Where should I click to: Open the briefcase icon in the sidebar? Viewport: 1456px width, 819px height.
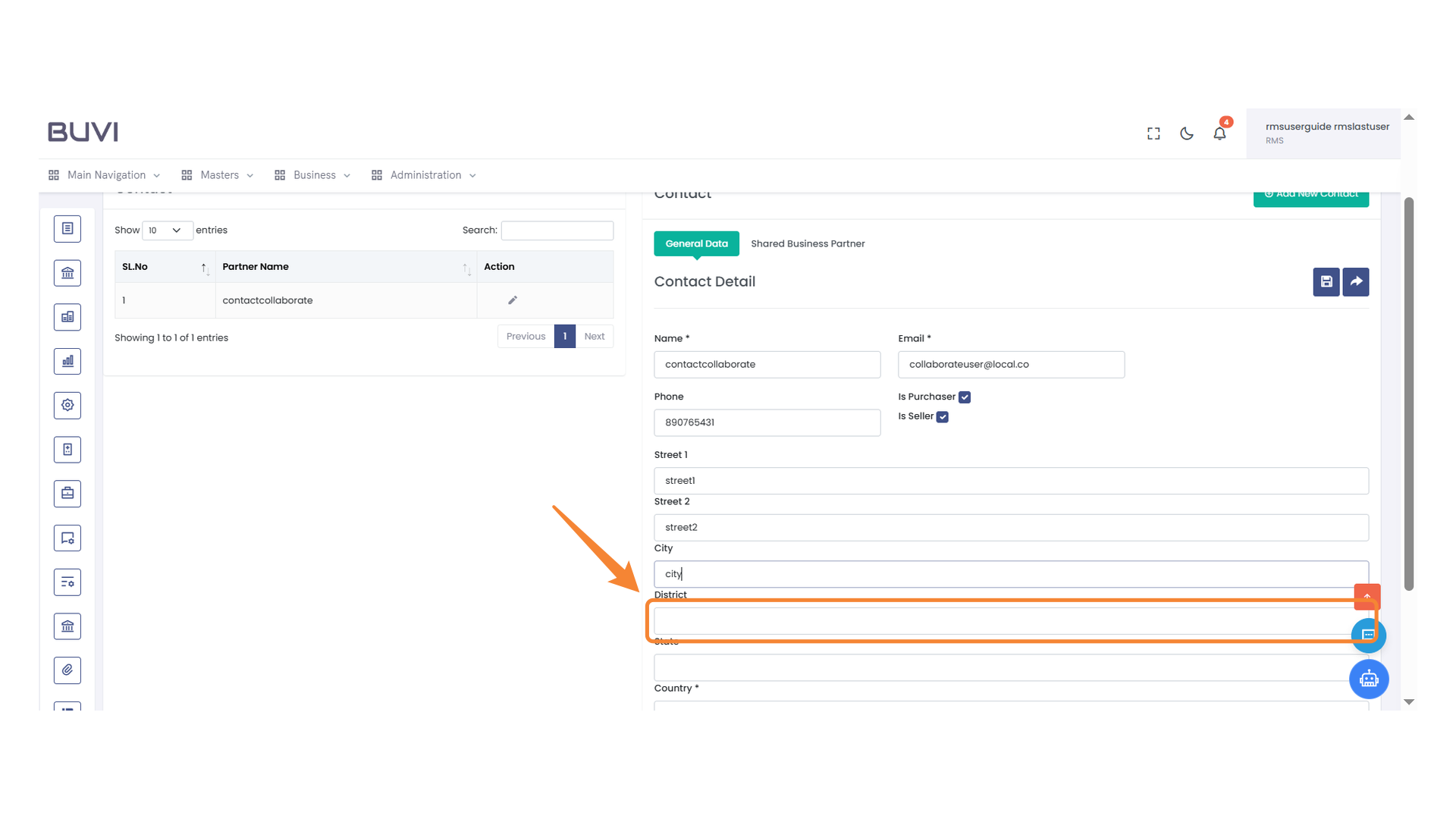coord(67,493)
